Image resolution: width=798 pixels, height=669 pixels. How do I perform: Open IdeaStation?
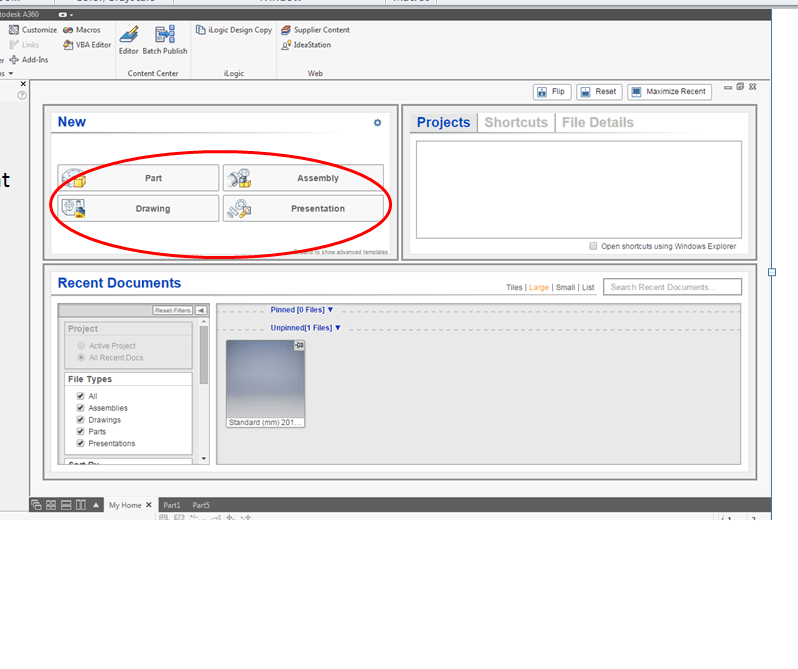coord(306,45)
